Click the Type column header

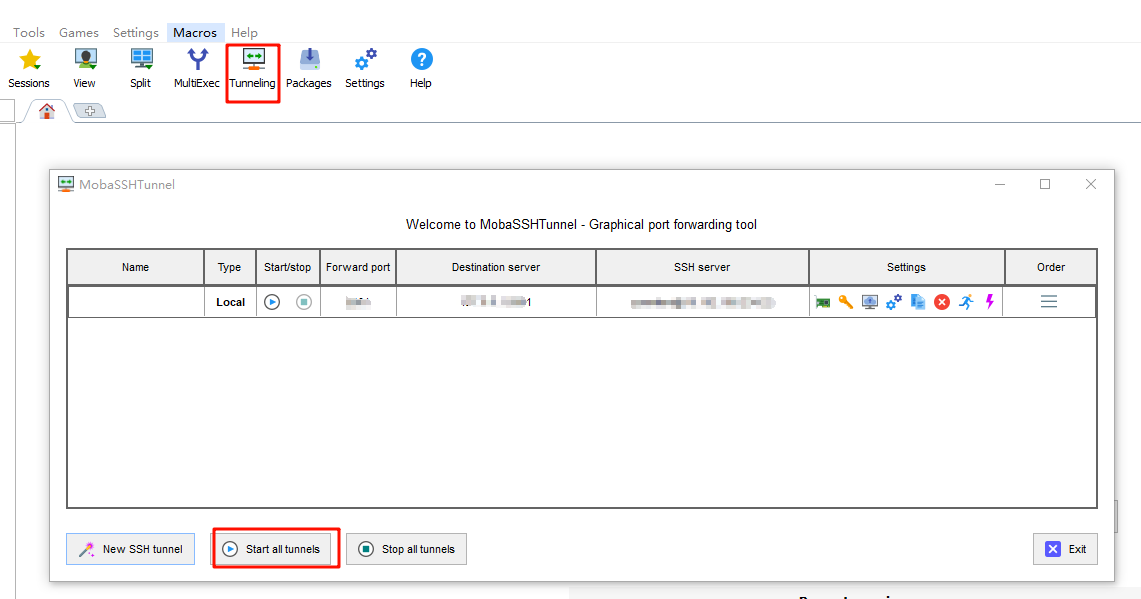point(229,267)
